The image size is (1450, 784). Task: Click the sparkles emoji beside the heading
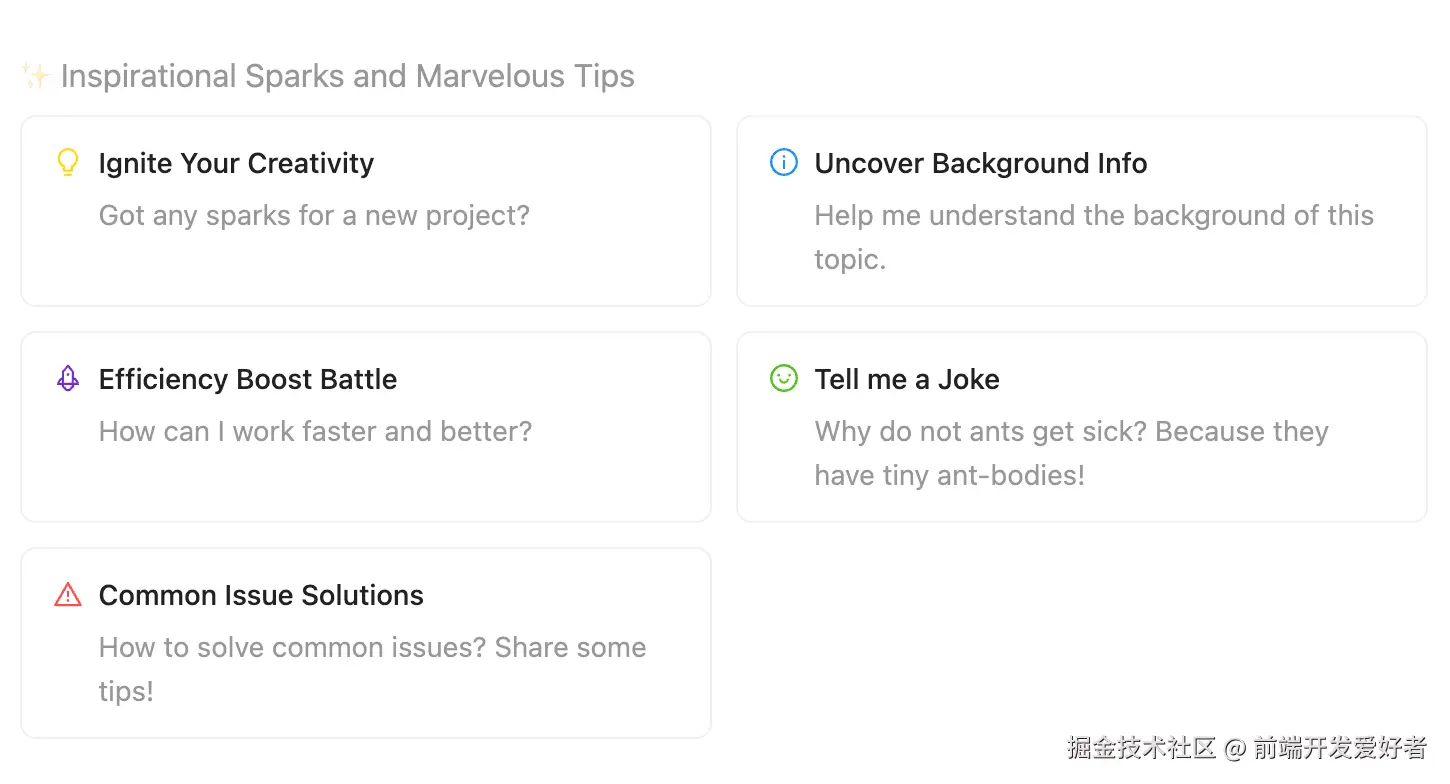coord(36,76)
